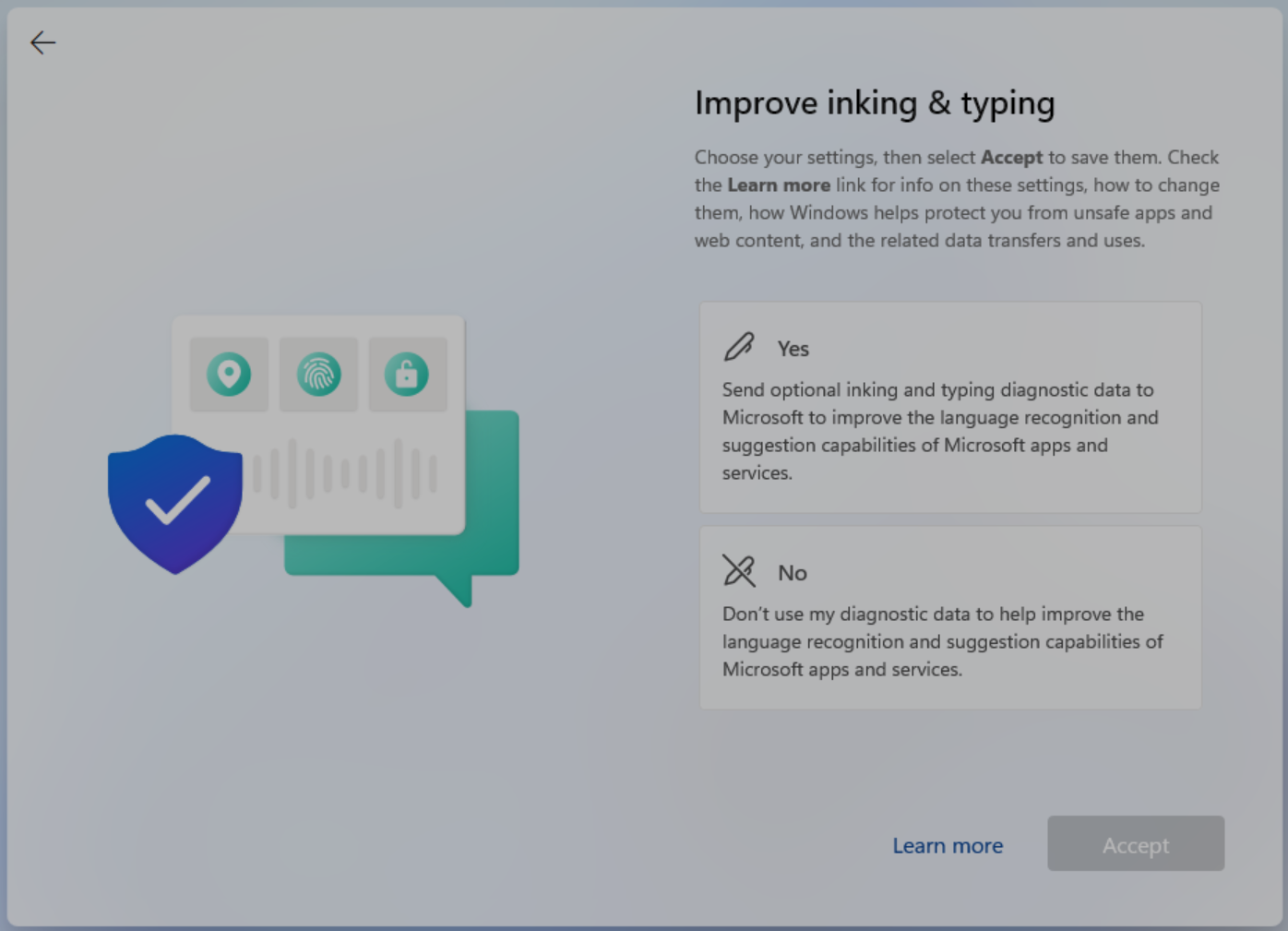
Task: Select the fingerprint icon in the illustration
Action: 318,374
